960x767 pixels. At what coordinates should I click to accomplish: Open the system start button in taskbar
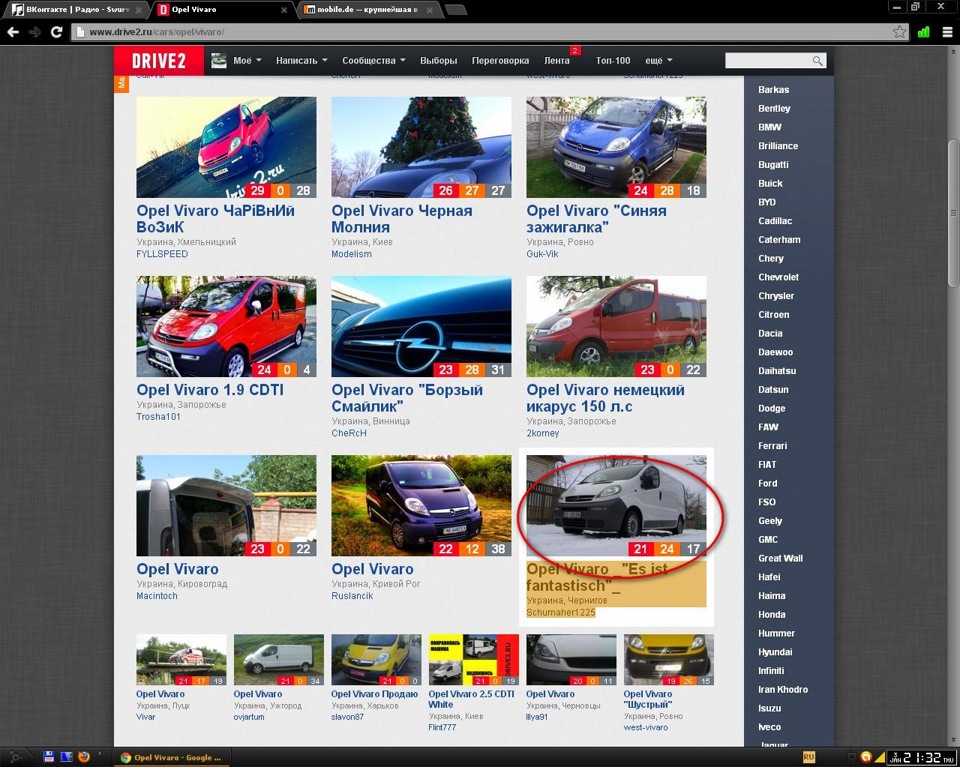16,757
